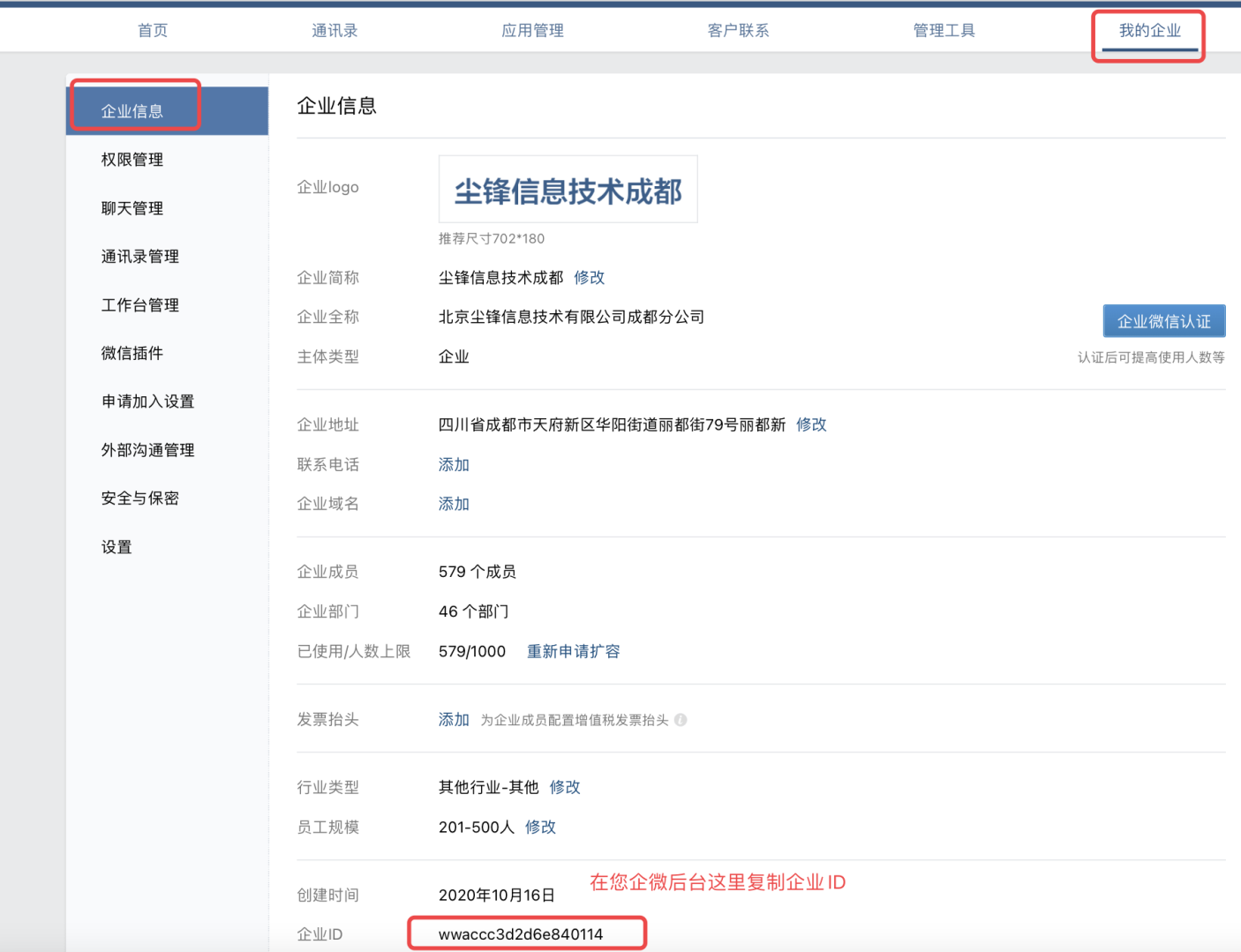The image size is (1241, 952).
Task: Go to 通讯录管理 in the sidebar
Action: pos(140,257)
